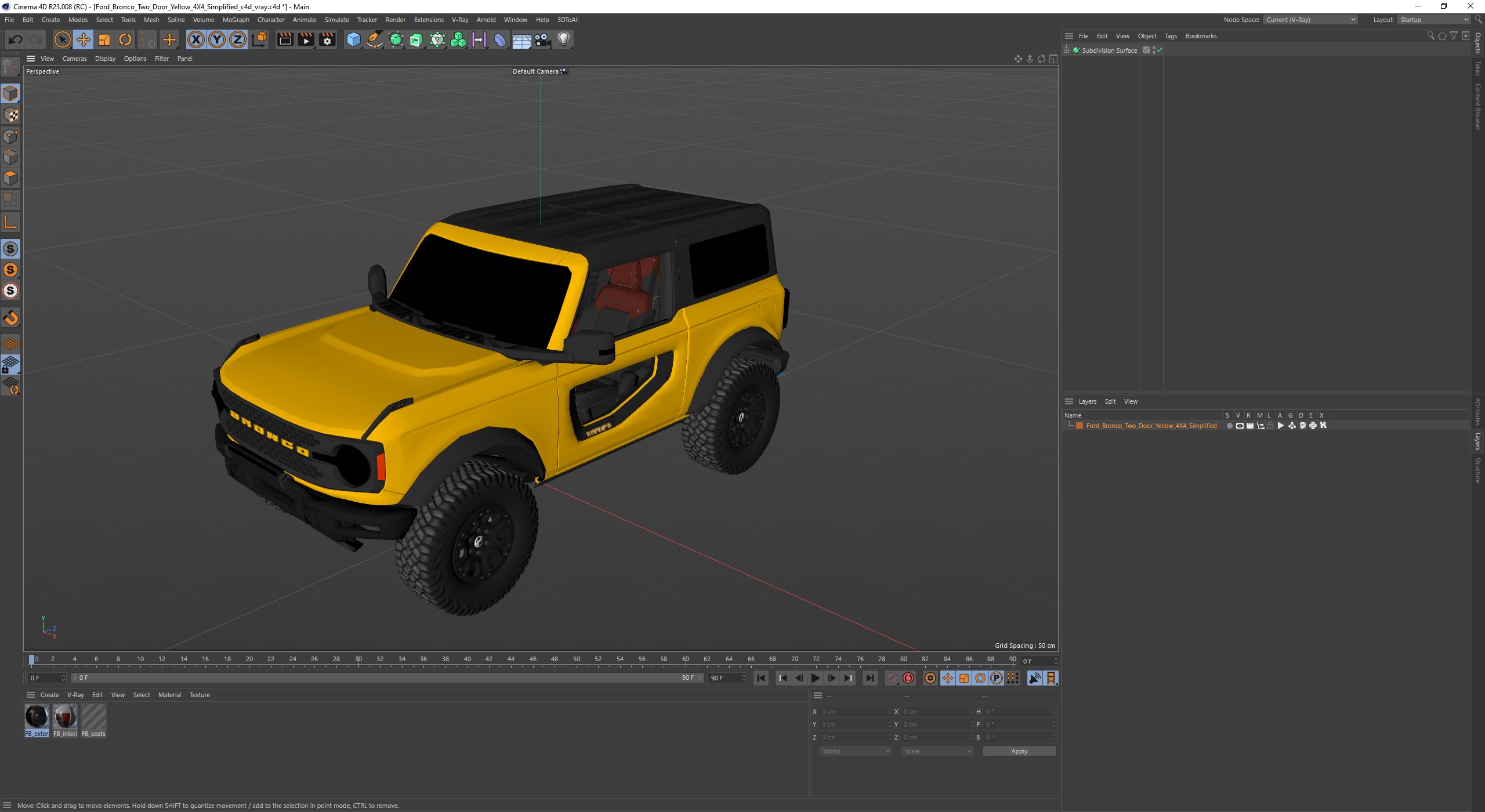The width and height of the screenshot is (1485, 812).
Task: Render to Picture Viewer icon
Action: tap(306, 39)
